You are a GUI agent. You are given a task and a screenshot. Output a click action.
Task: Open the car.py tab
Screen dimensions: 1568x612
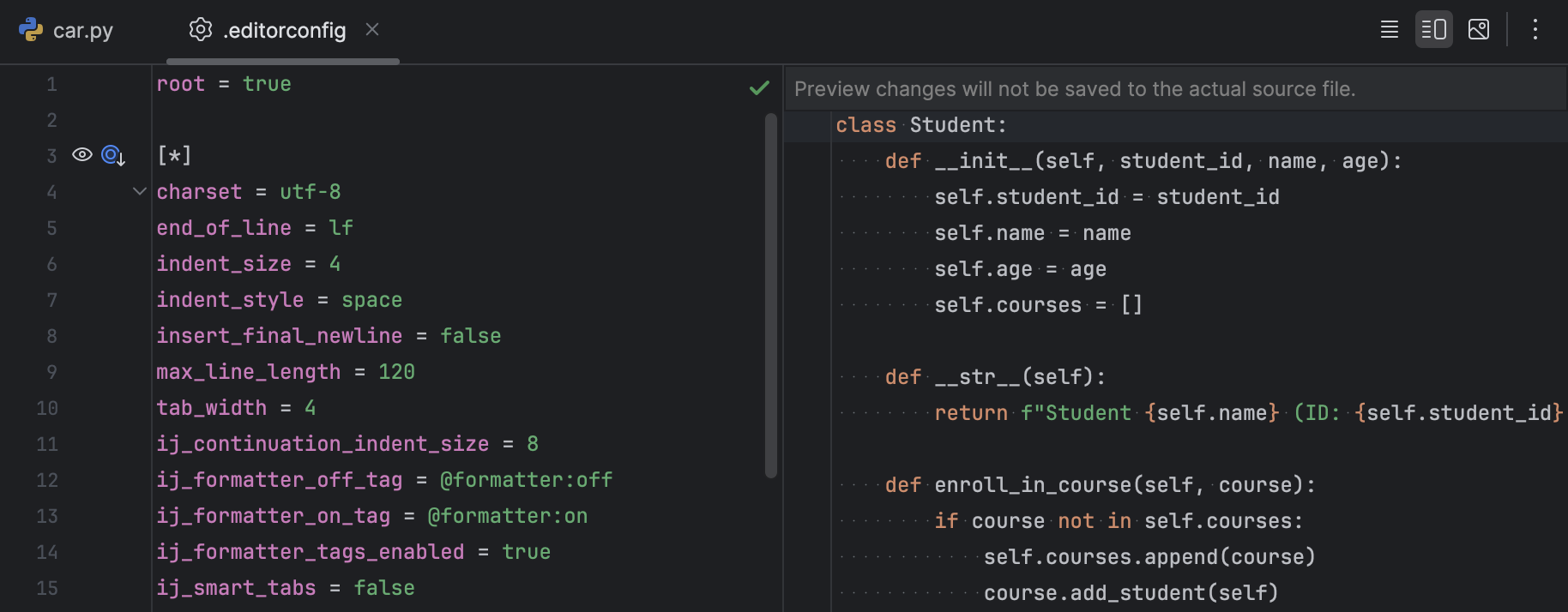[82, 31]
